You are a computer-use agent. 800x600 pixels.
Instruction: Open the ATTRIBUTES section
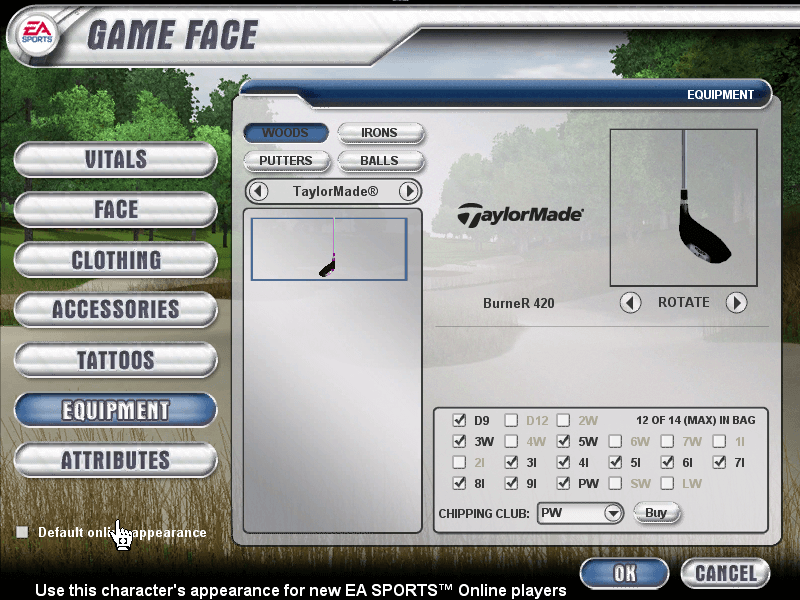116,460
